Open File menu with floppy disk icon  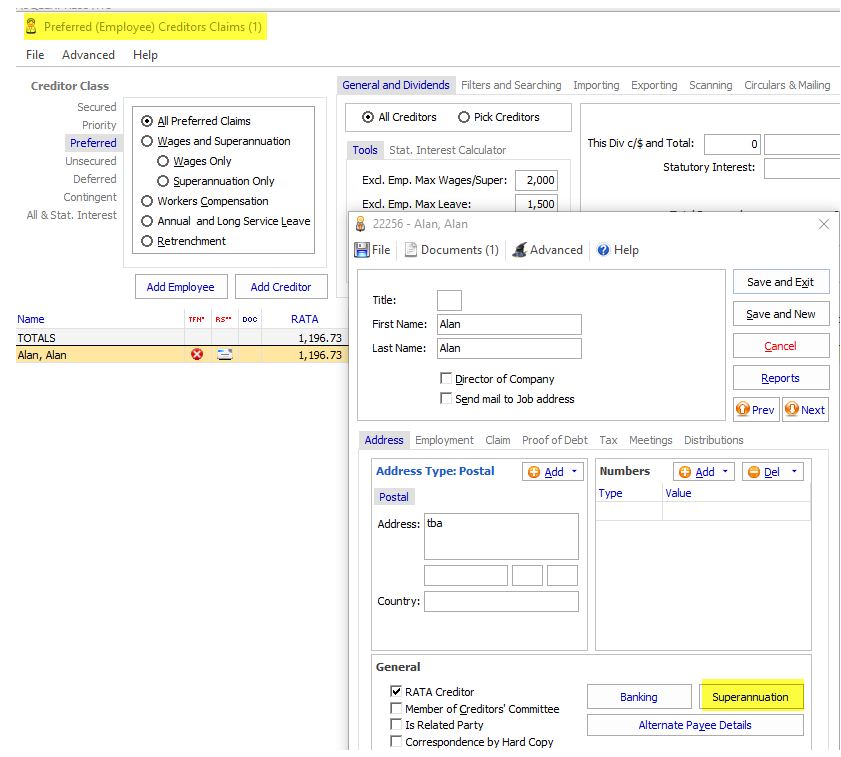tap(372, 250)
